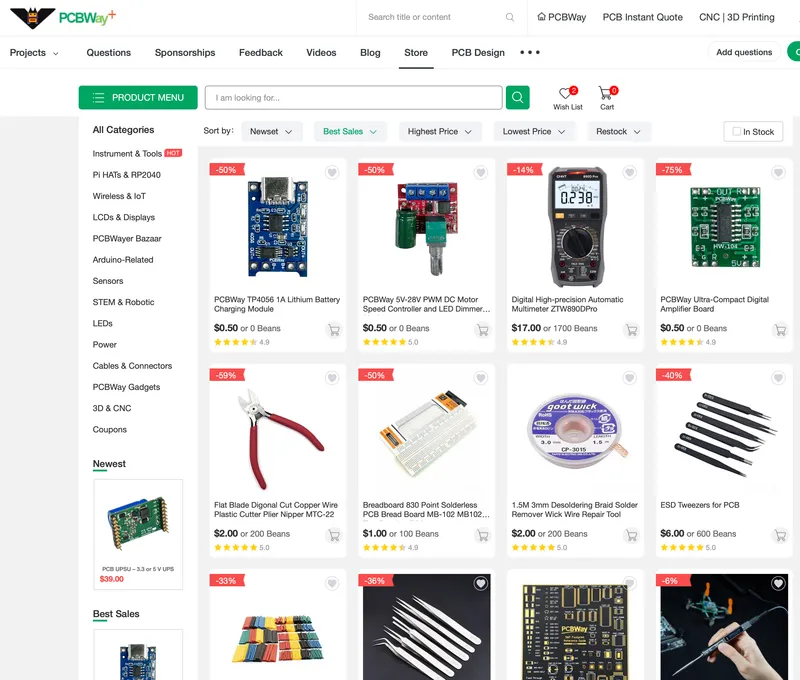
Task: Switch to the PCB Design tab
Action: 478,53
